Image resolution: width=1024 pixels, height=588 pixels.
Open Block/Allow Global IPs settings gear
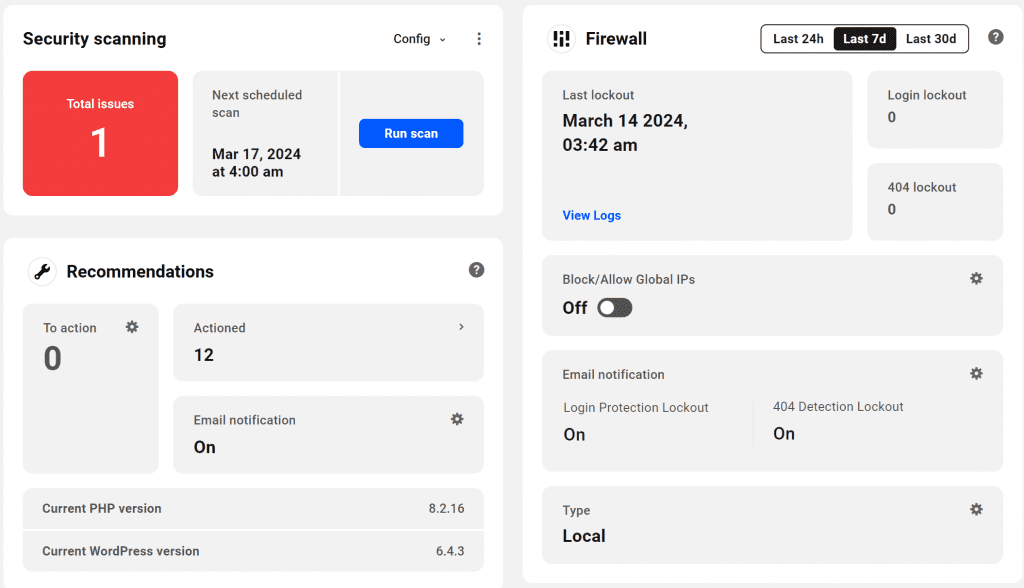pos(976,278)
